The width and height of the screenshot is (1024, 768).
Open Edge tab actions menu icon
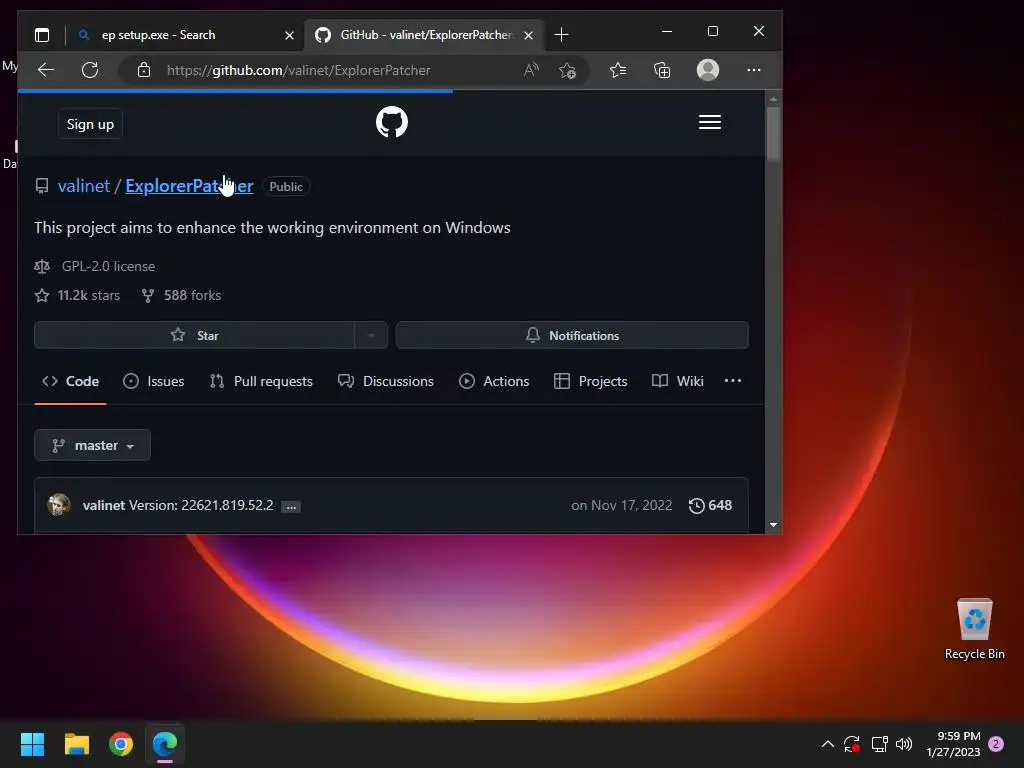tap(42, 35)
